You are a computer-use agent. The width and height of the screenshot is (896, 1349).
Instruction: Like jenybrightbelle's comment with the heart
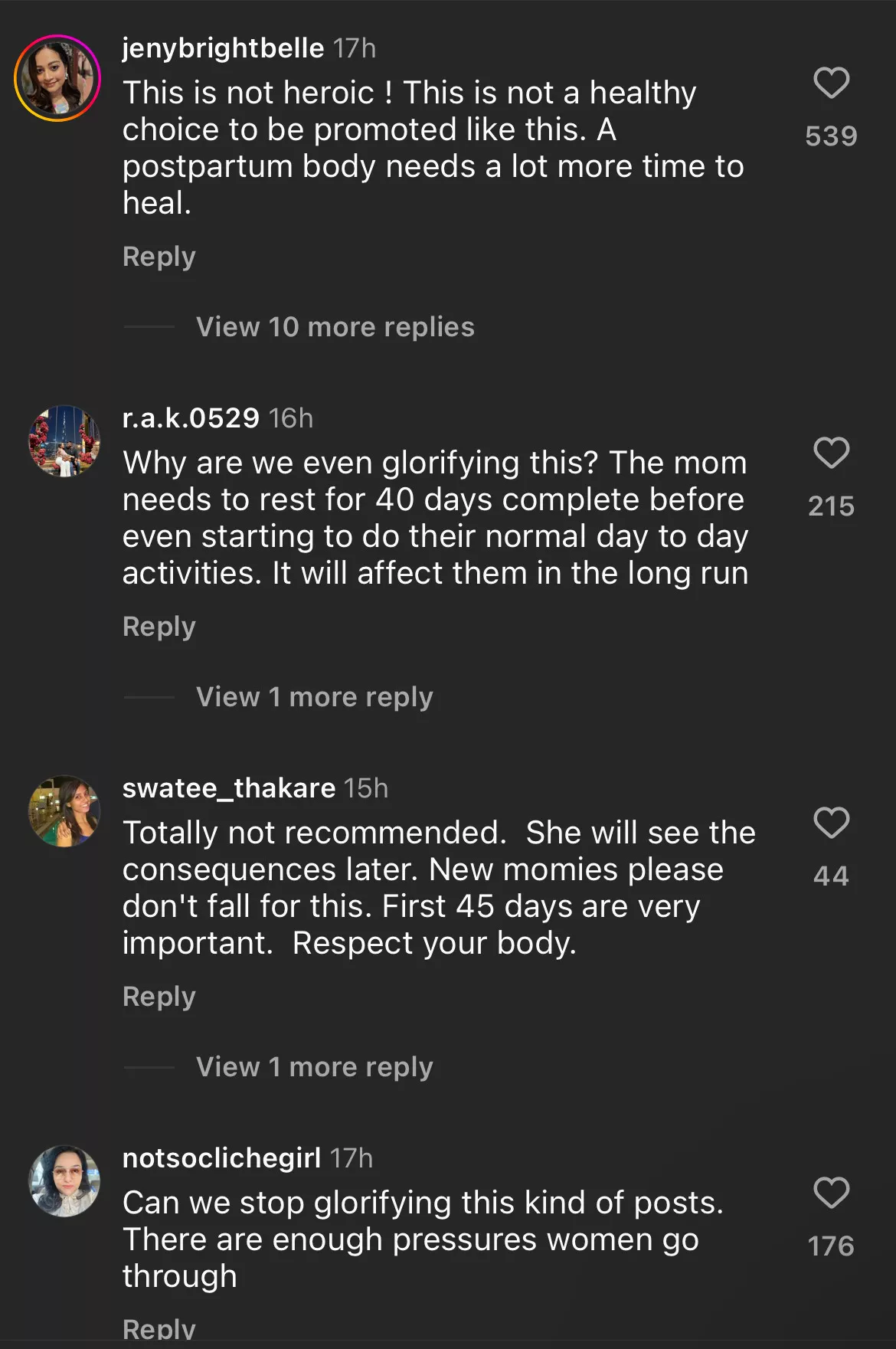831,83
